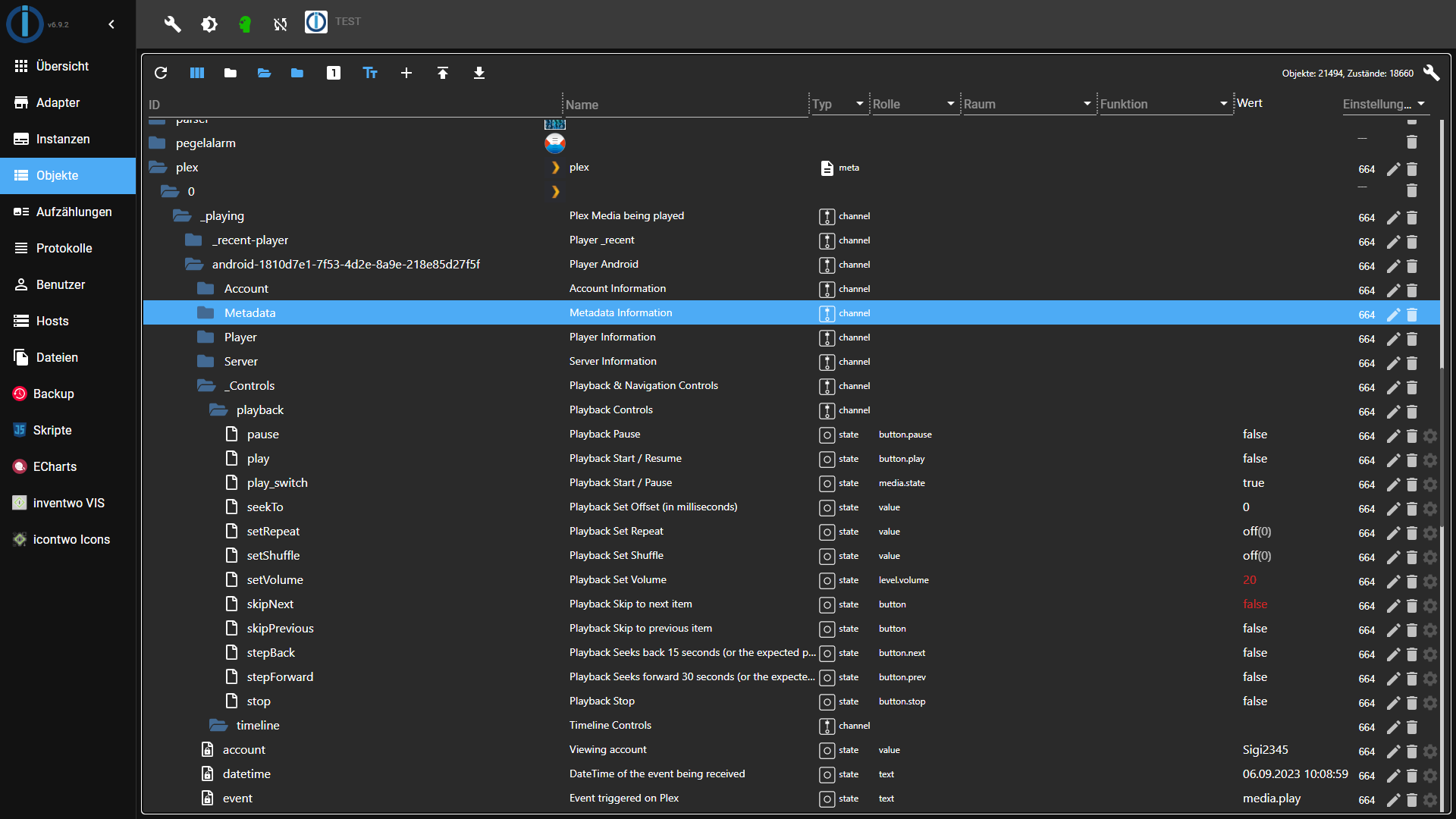1456x819 pixels.
Task: Open Skripte in the sidebar
Action: coord(68,430)
